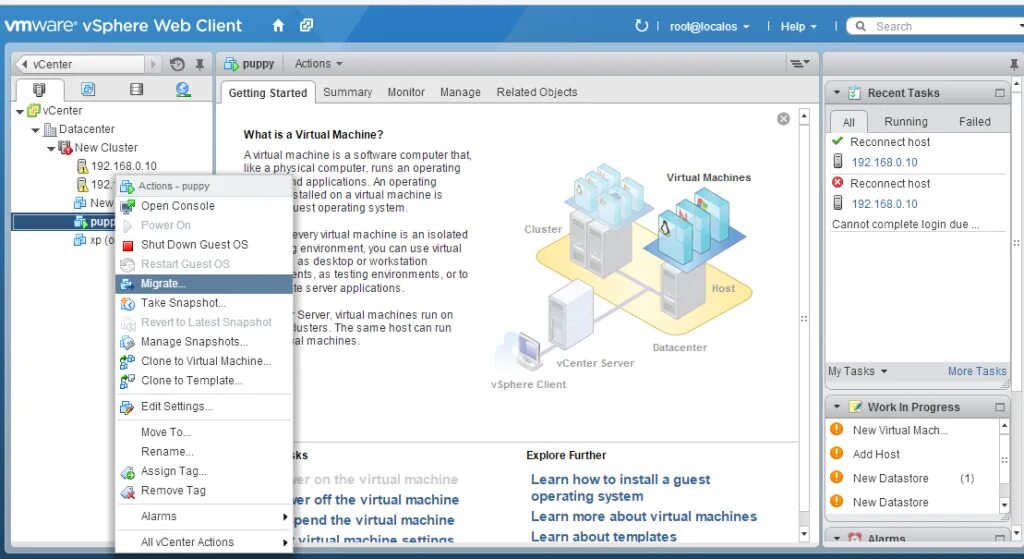
Task: Pin the right sidebar panel
Action: tap(1014, 64)
